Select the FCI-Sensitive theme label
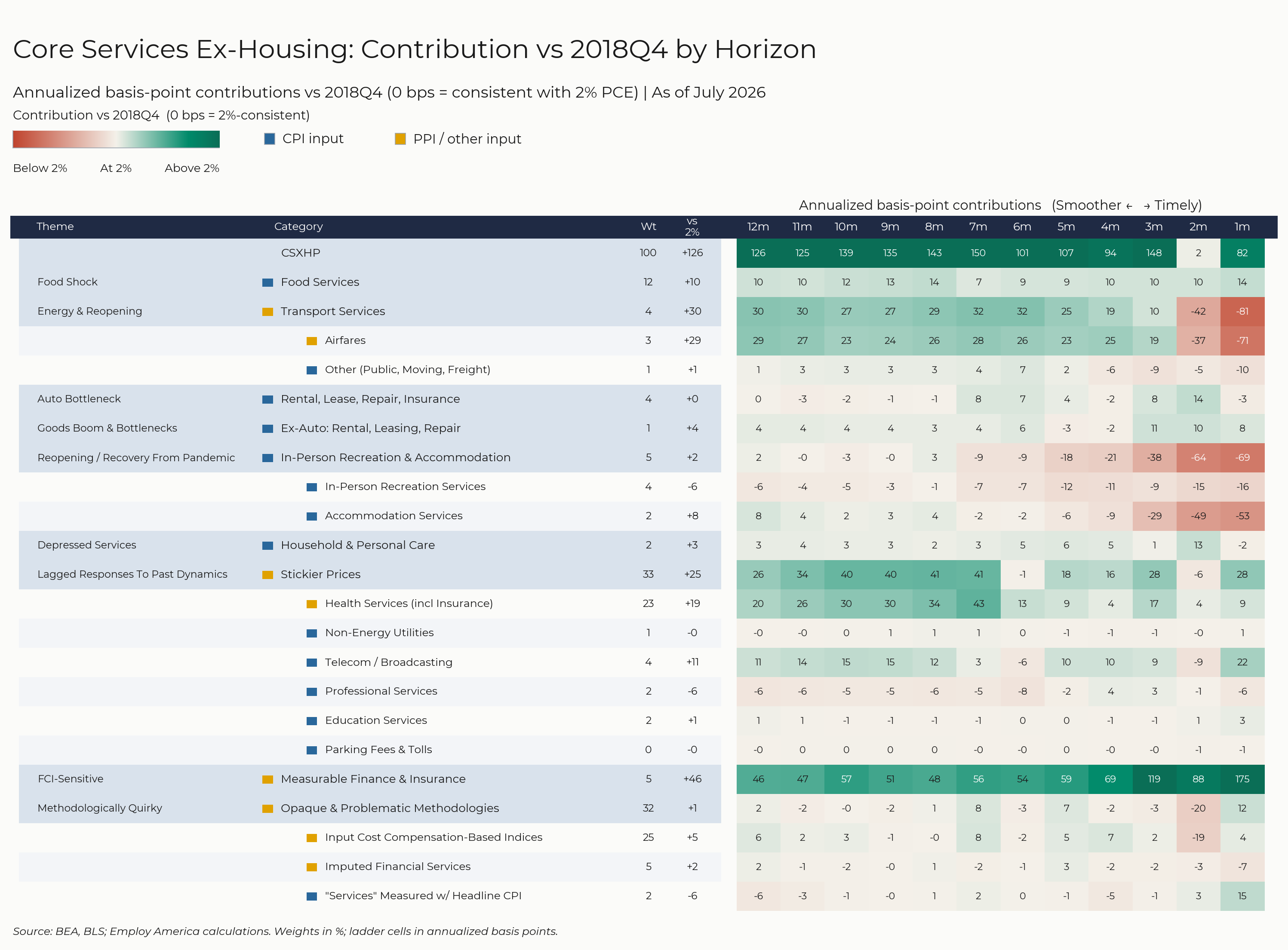 point(70,779)
